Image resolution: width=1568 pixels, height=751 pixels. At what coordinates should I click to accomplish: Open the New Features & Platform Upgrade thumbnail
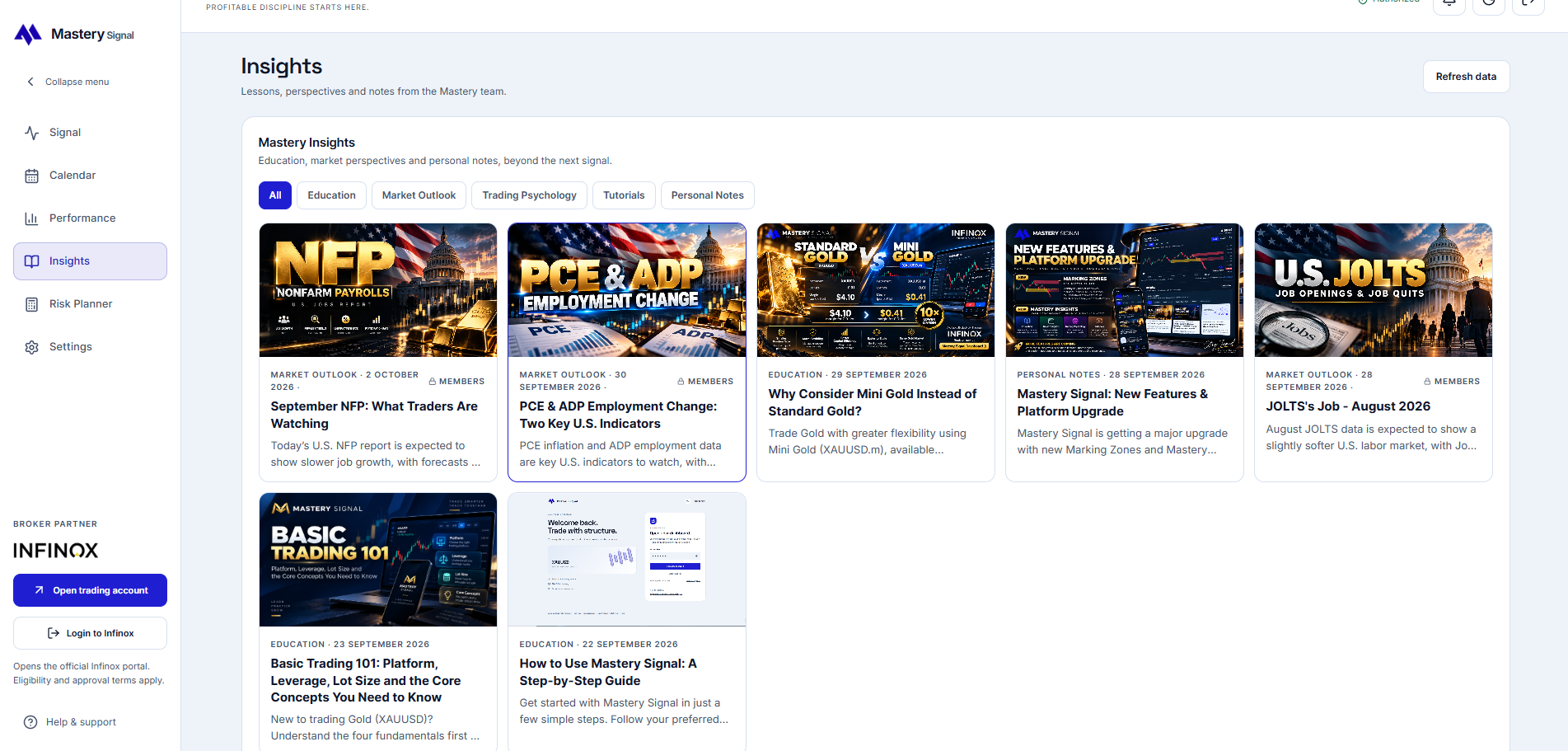[1125, 290]
